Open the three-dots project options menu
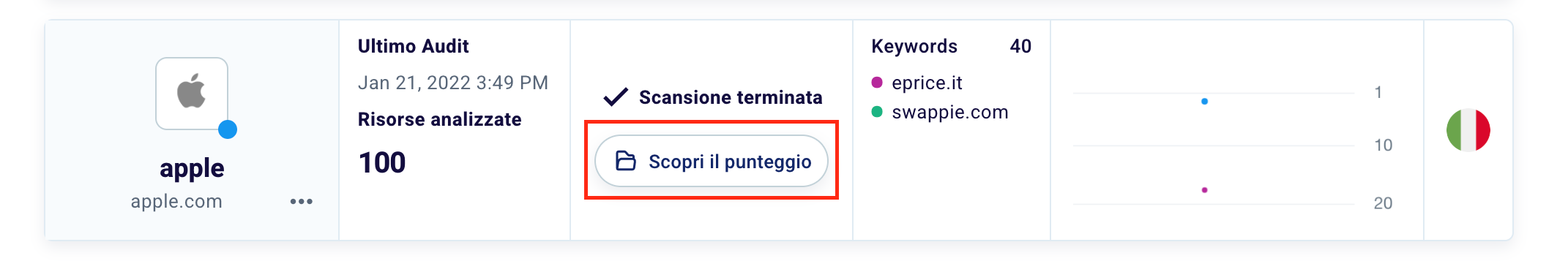 click(302, 201)
